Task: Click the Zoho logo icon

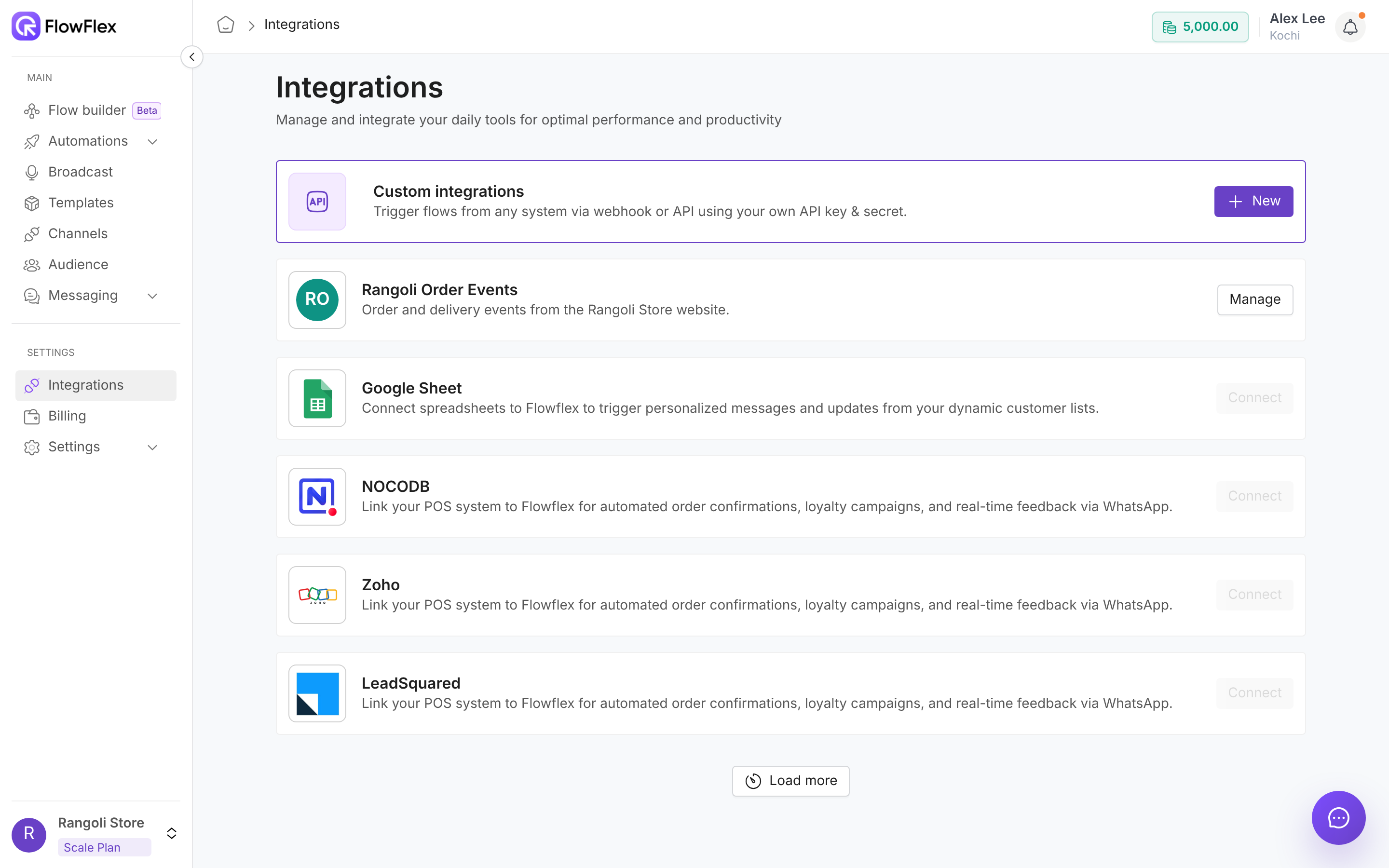Action: pyautogui.click(x=317, y=595)
